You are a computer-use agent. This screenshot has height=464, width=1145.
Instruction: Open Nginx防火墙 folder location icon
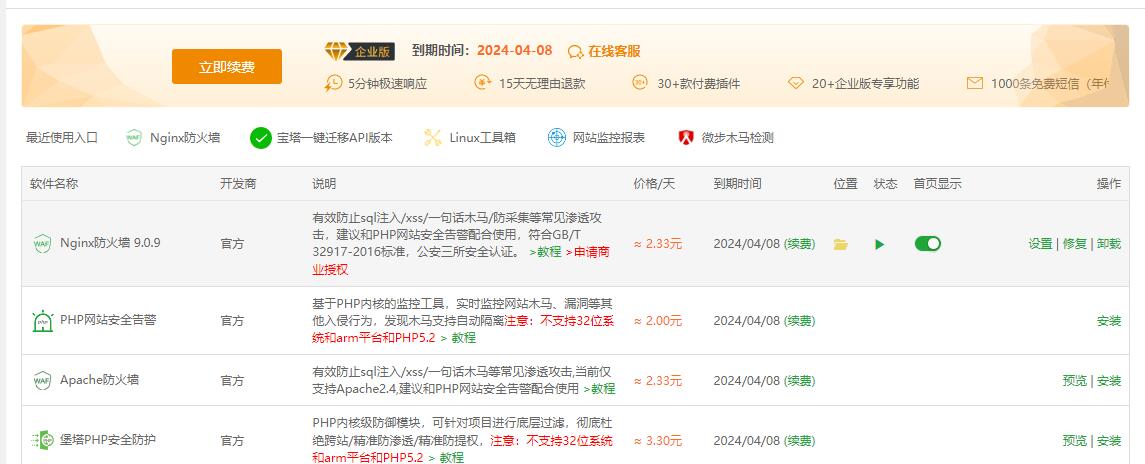tap(841, 244)
